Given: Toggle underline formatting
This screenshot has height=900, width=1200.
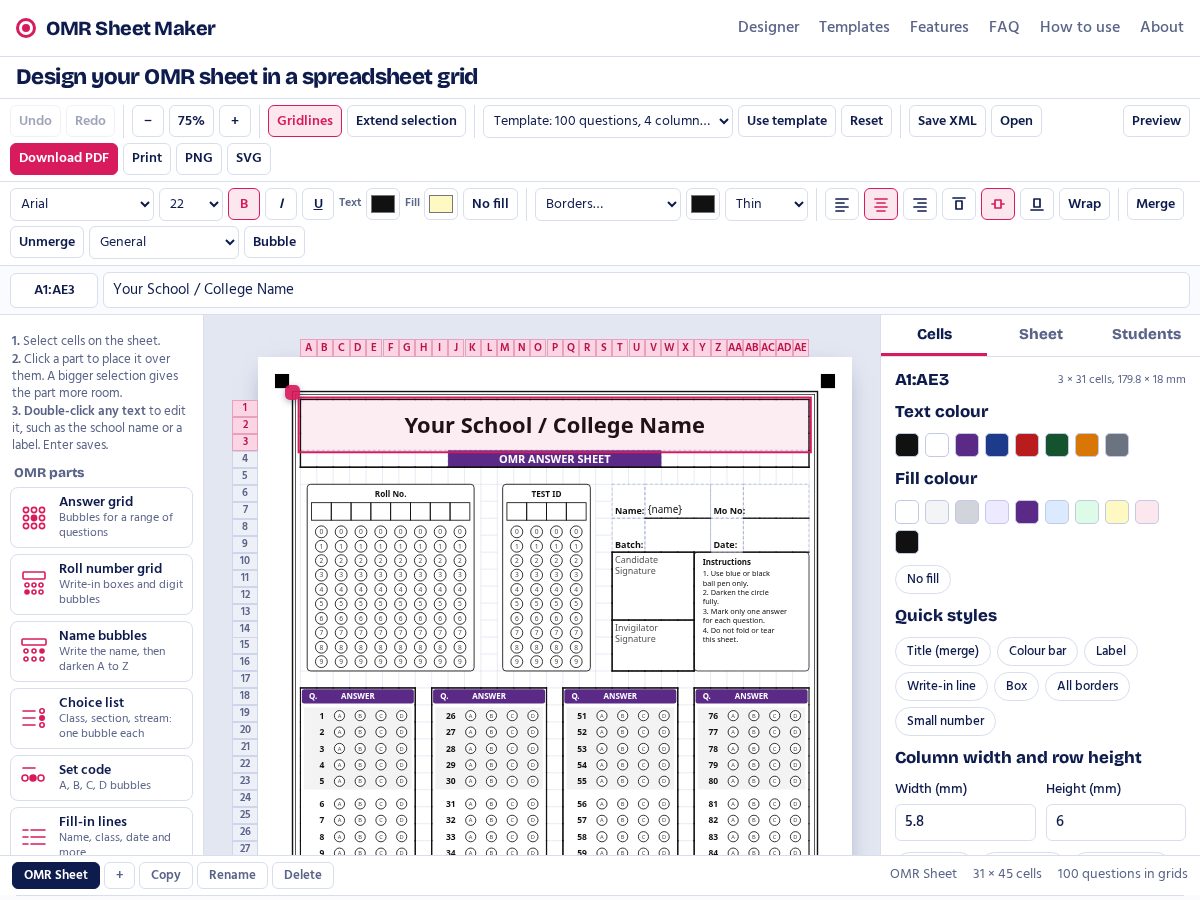Looking at the screenshot, I should pyautogui.click(x=318, y=204).
